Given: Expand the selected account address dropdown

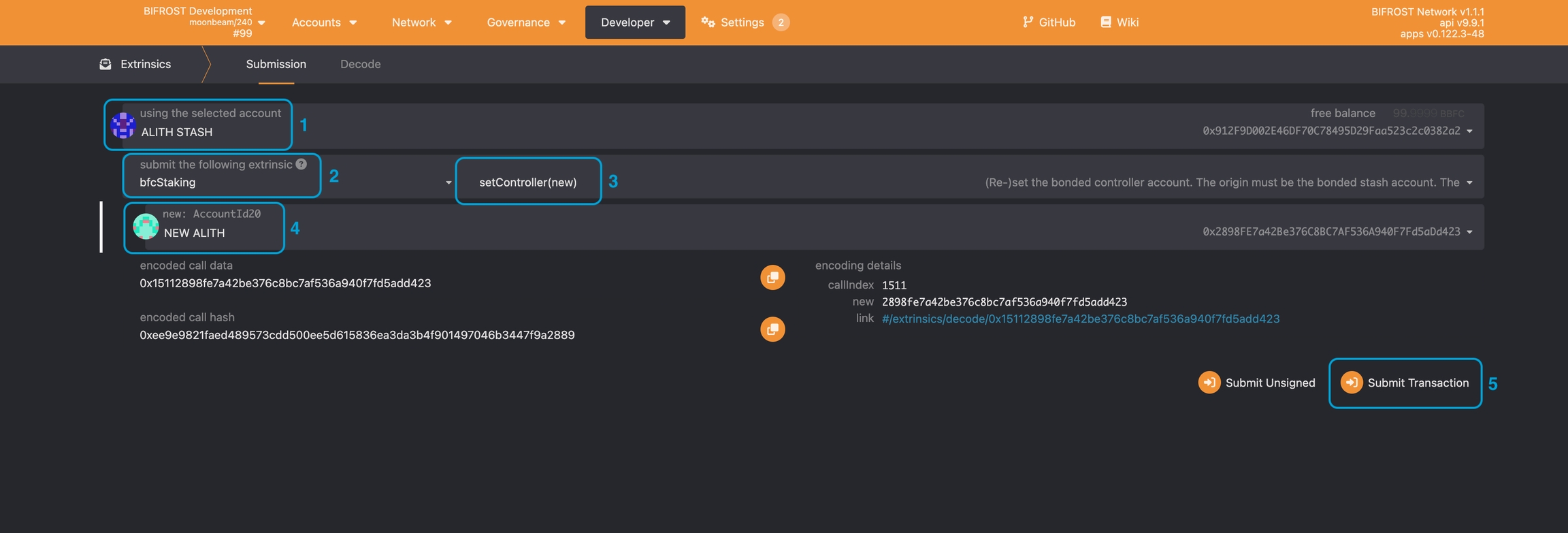Looking at the screenshot, I should [1469, 131].
